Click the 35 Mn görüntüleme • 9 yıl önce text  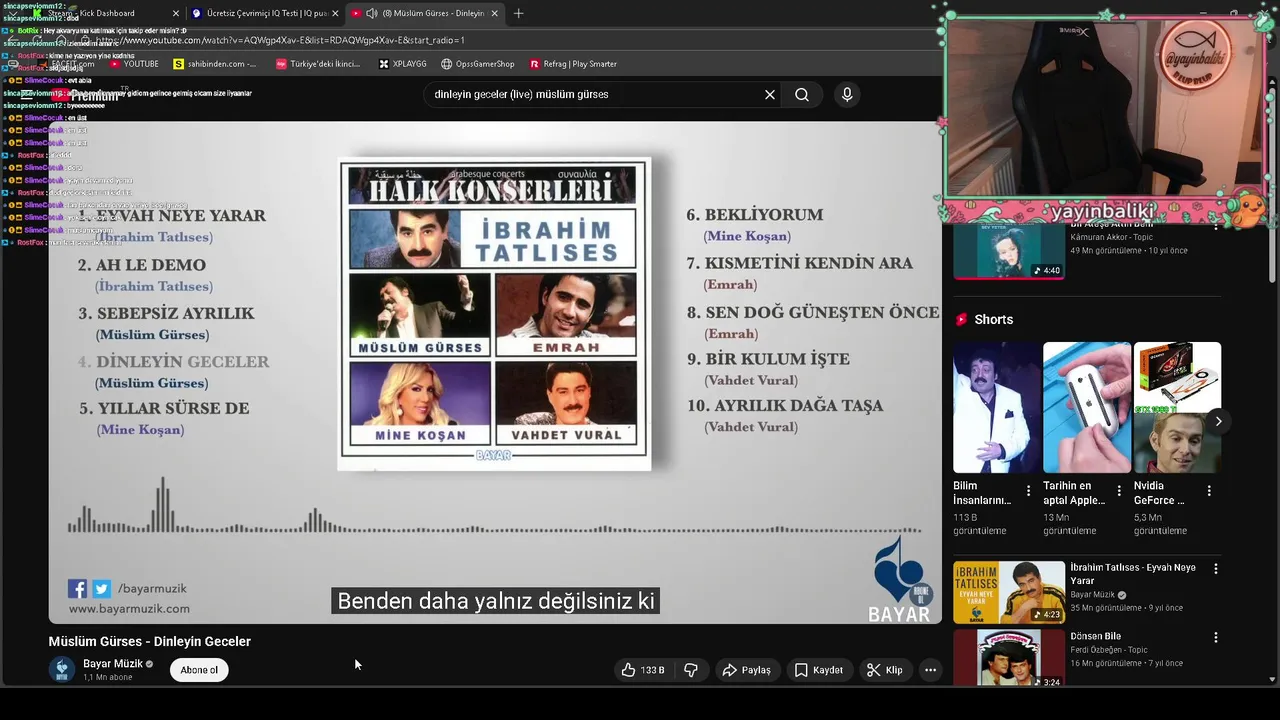[x=1126, y=608]
